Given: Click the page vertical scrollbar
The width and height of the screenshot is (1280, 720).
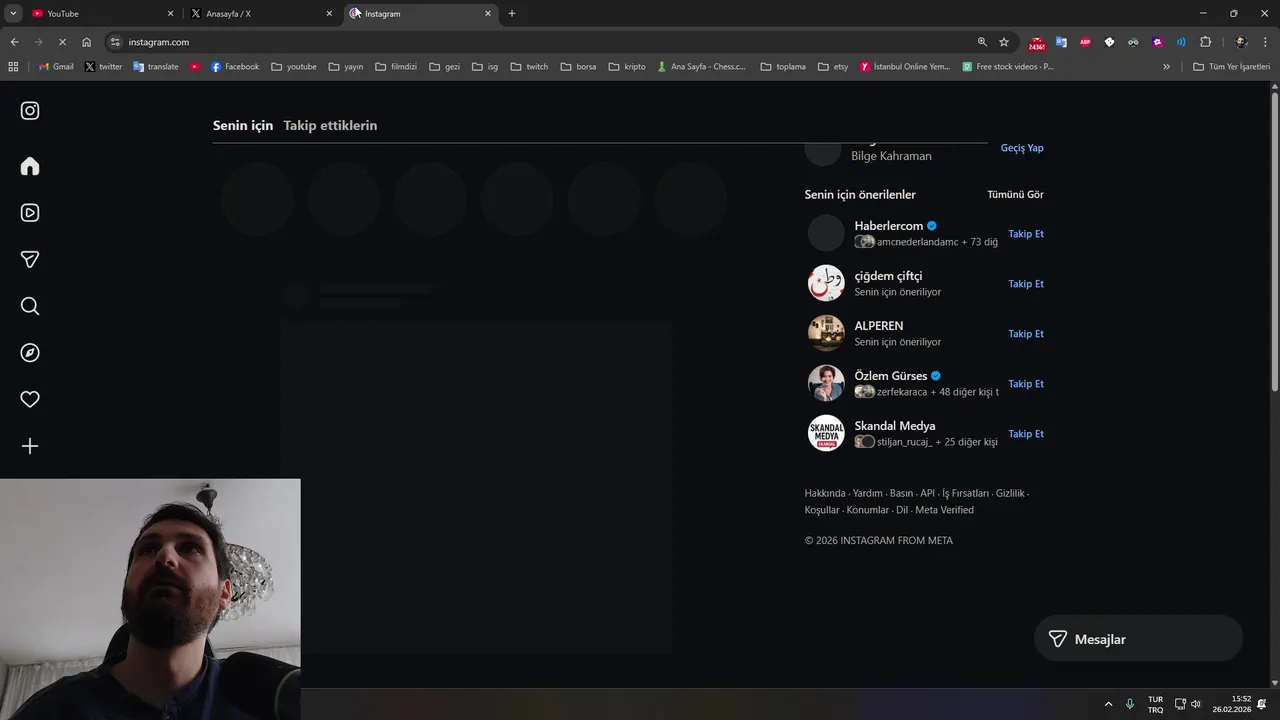Looking at the screenshot, I should [1275, 240].
